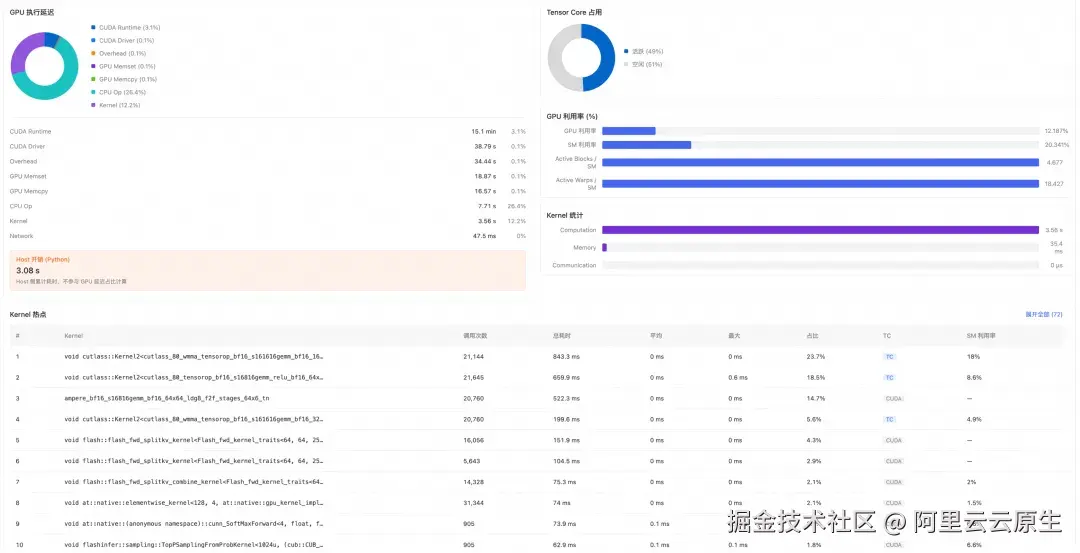This screenshot has width=1080, height=553.
Task: Click the CUDA badge in kernel row 5
Action: click(893, 440)
